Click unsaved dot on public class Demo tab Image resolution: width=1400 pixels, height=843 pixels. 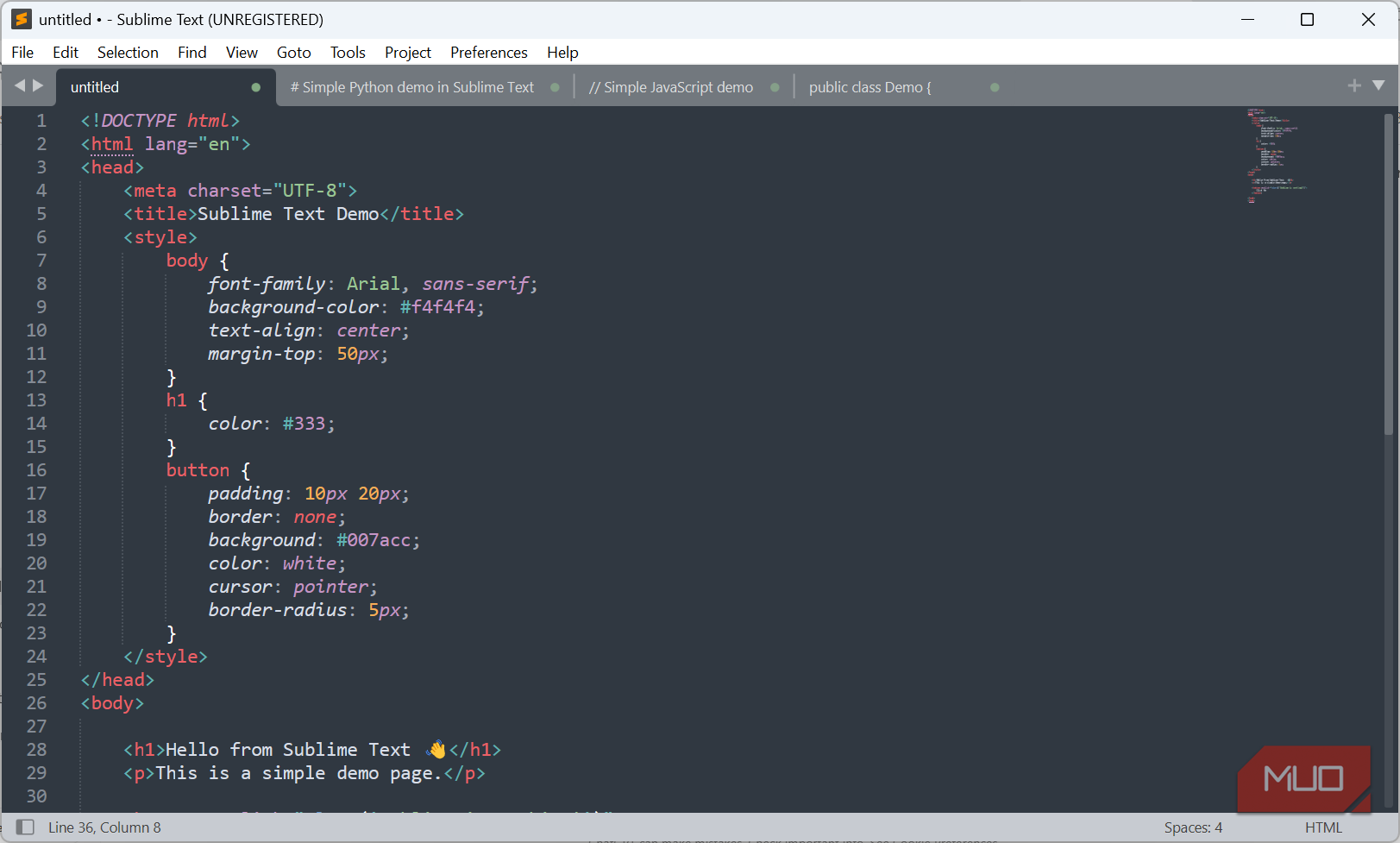point(995,87)
